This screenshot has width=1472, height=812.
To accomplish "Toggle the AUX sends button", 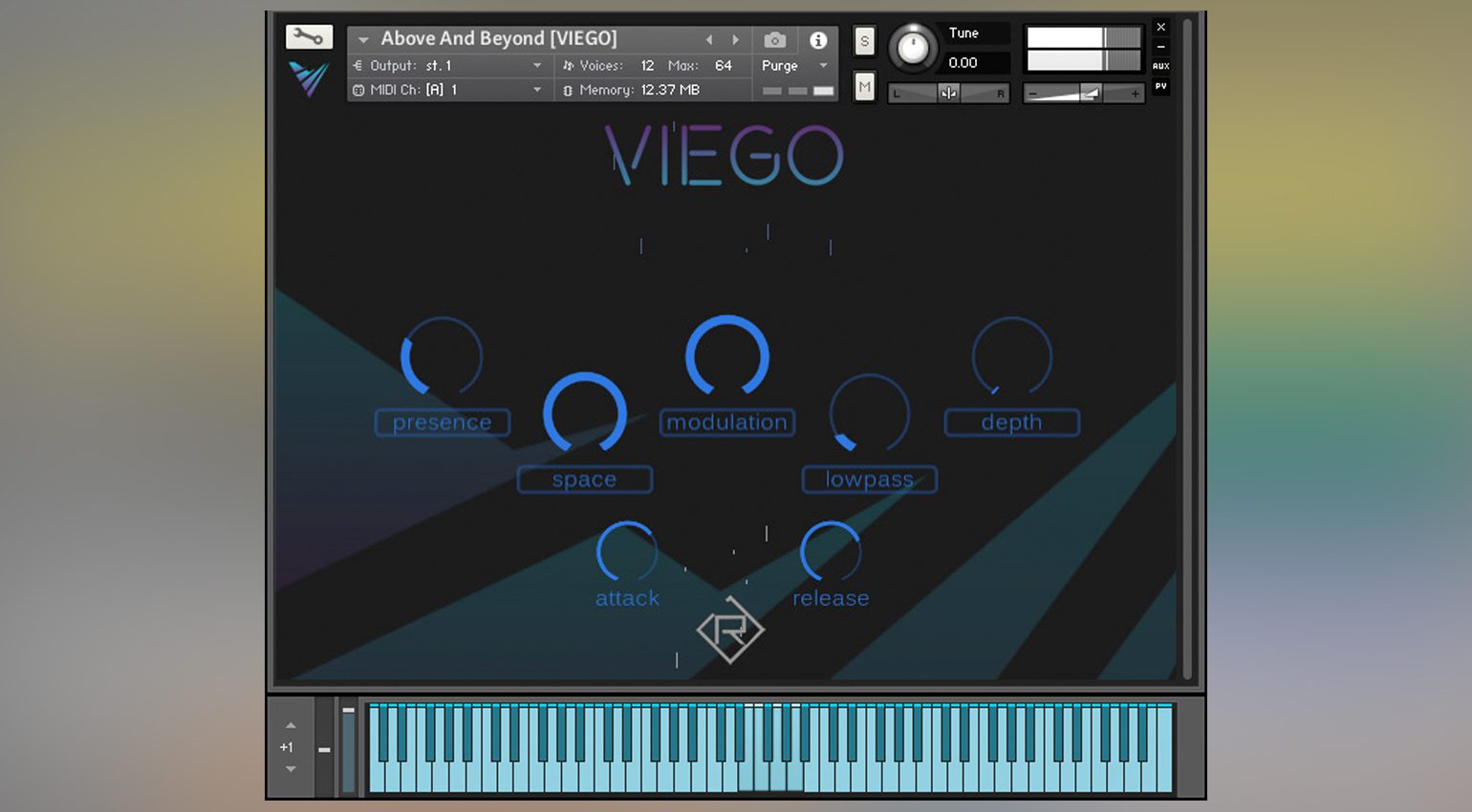I will (1160, 66).
